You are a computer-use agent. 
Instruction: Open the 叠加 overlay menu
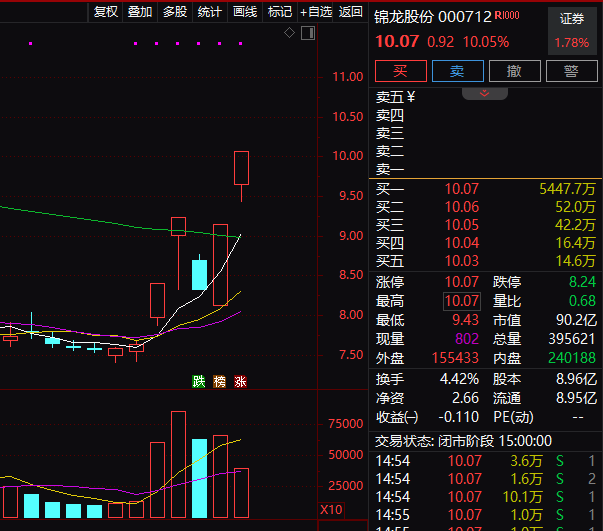click(140, 12)
